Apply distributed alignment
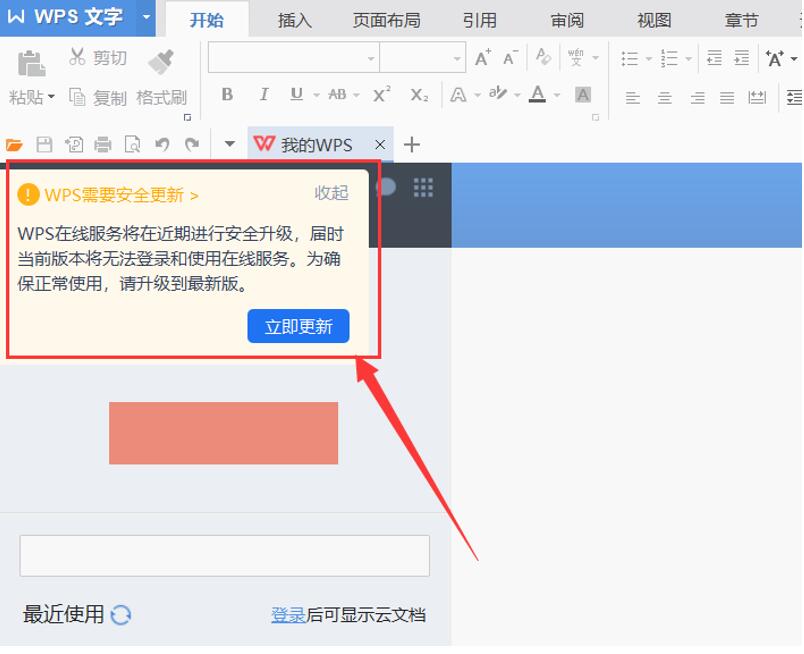804x654 pixels. pyautogui.click(x=757, y=97)
